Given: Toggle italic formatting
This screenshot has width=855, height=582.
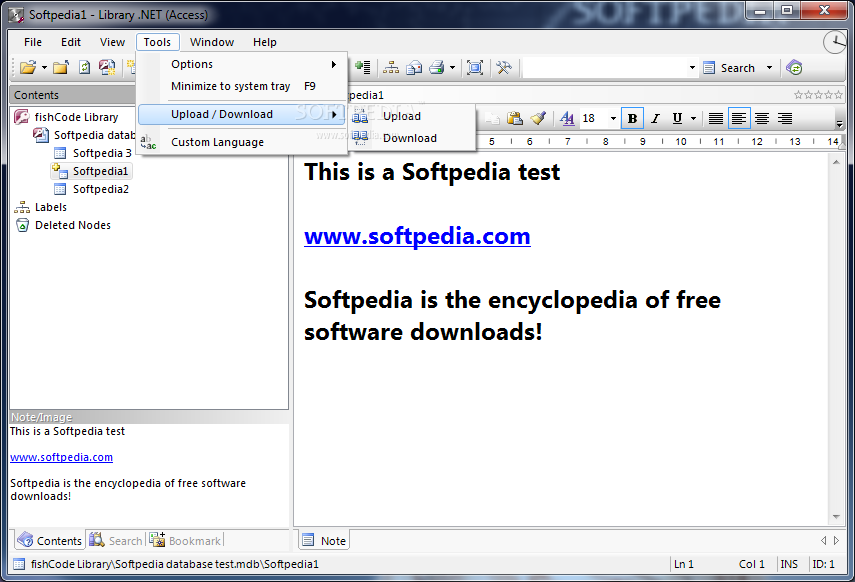Looking at the screenshot, I should point(655,118).
